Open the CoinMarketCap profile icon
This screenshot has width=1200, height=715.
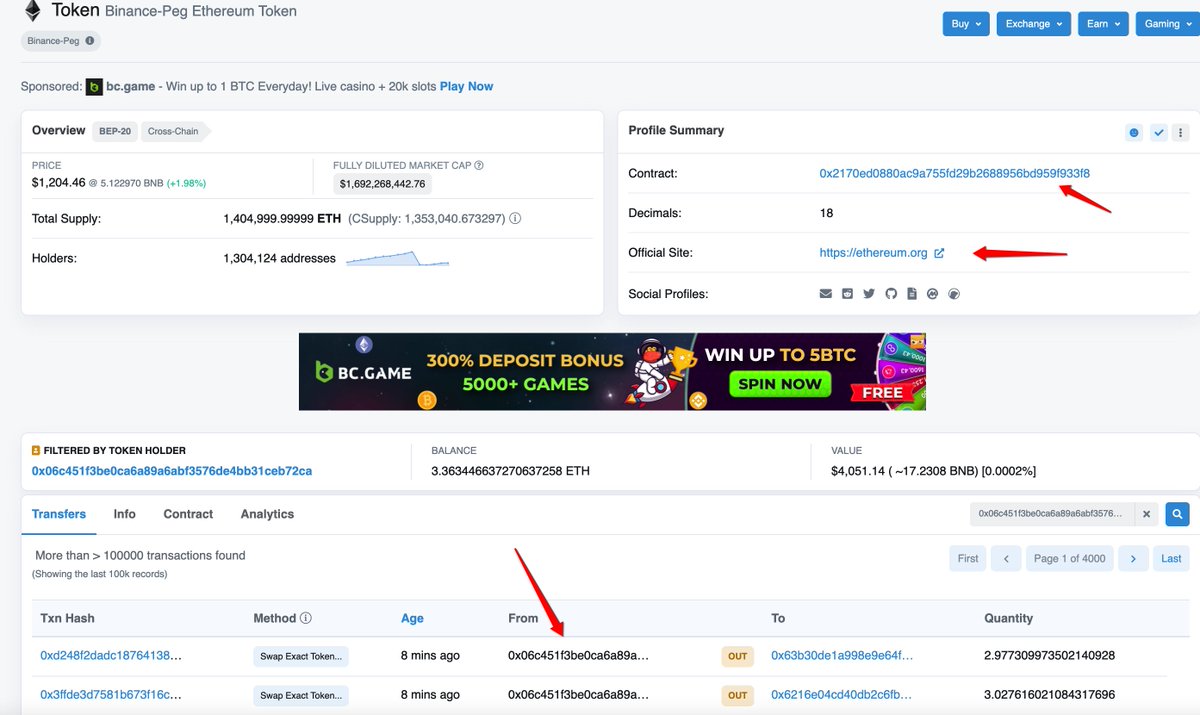pyautogui.click(x=933, y=294)
